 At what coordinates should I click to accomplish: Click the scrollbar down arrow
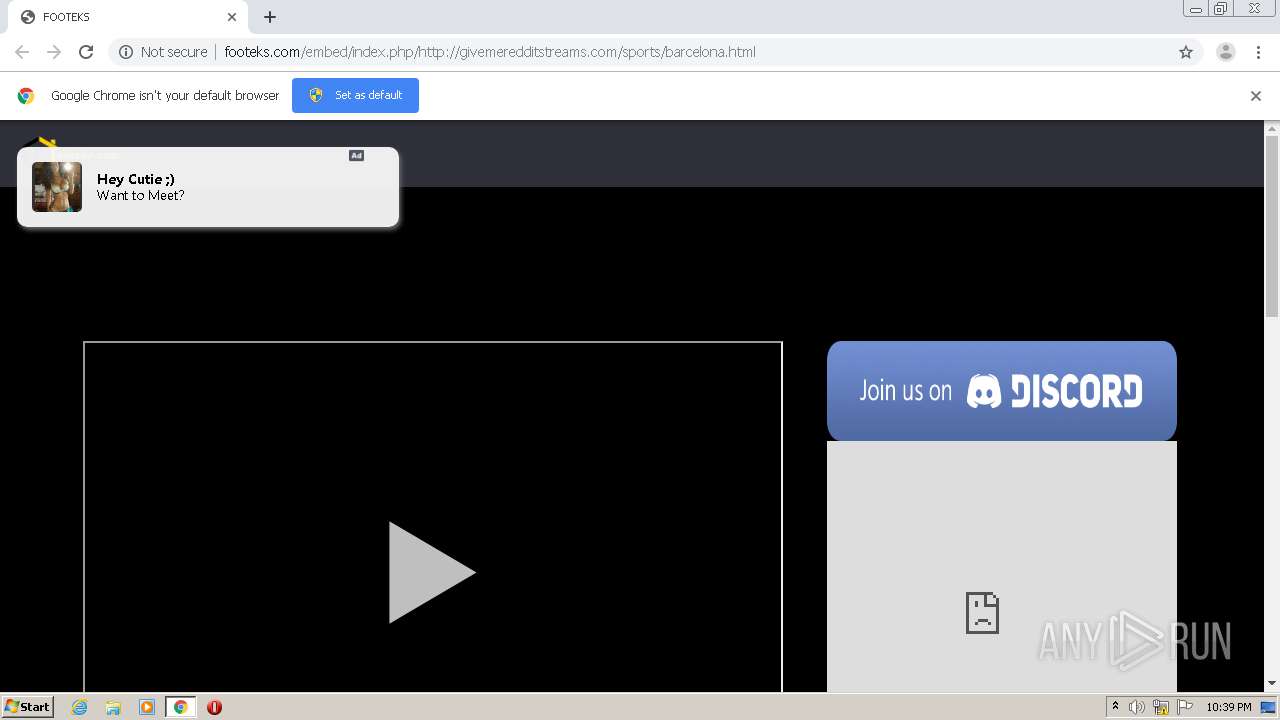pos(1272,684)
